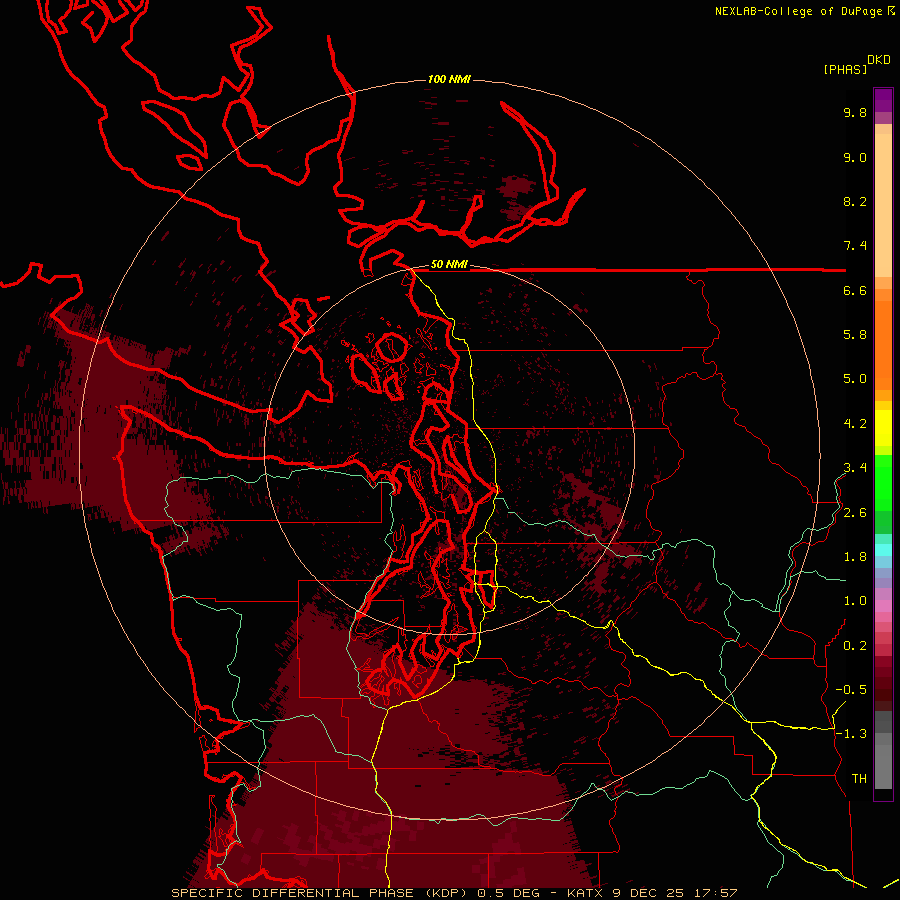Image resolution: width=900 pixels, height=900 pixels.
Task: Click the [PHAS] legend header label
Action: (845, 69)
